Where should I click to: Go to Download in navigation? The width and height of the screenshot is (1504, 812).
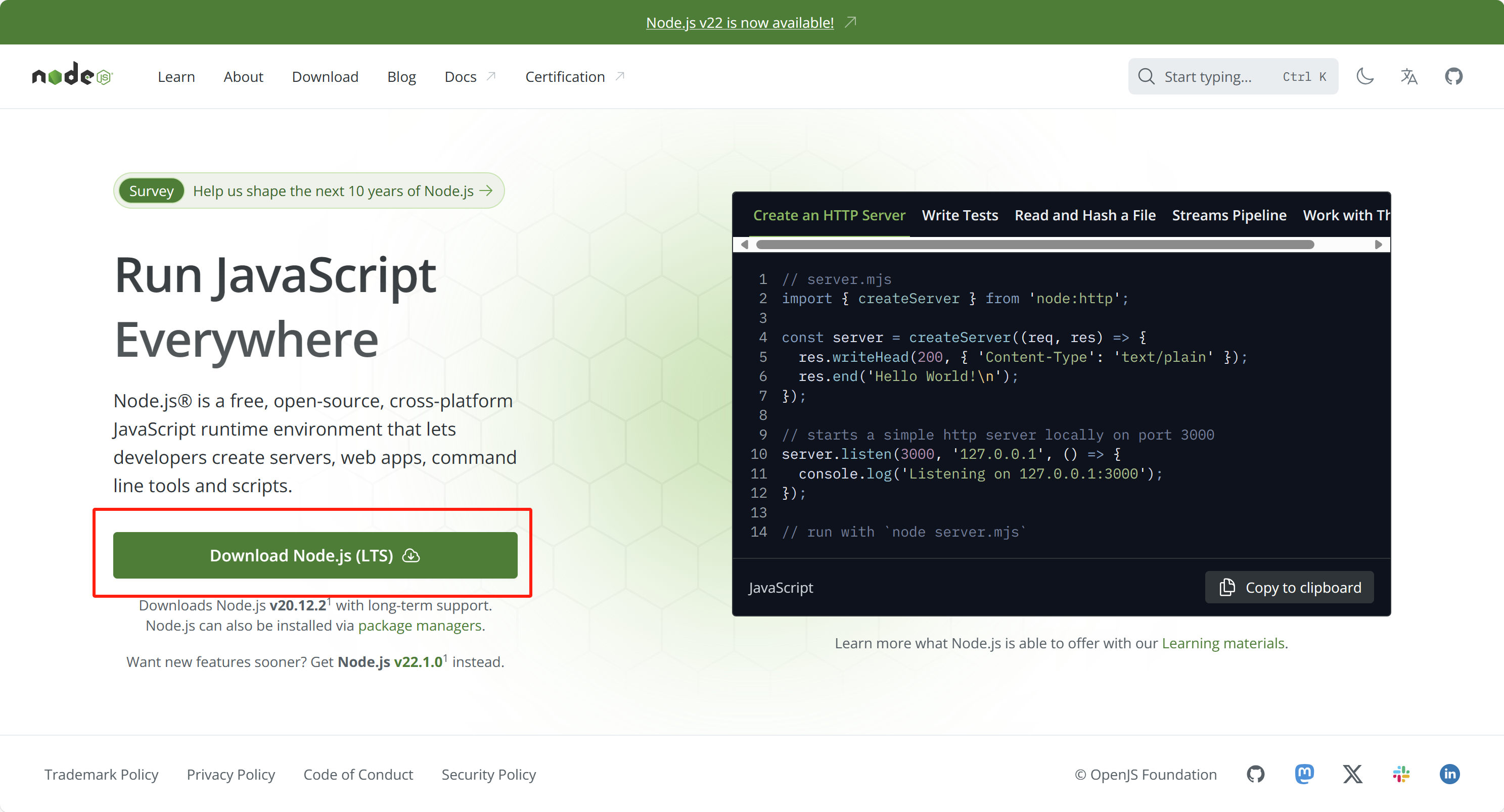325,76
